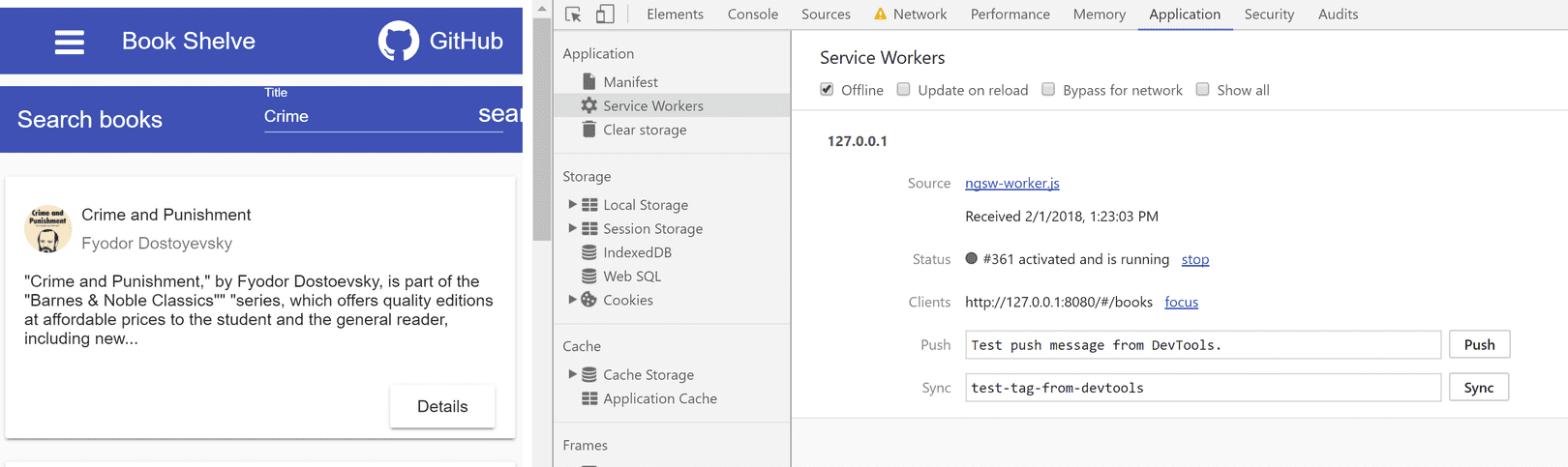Open the ngsw-worker.js source link
The width and height of the screenshot is (1568, 467).
[x=1011, y=184]
